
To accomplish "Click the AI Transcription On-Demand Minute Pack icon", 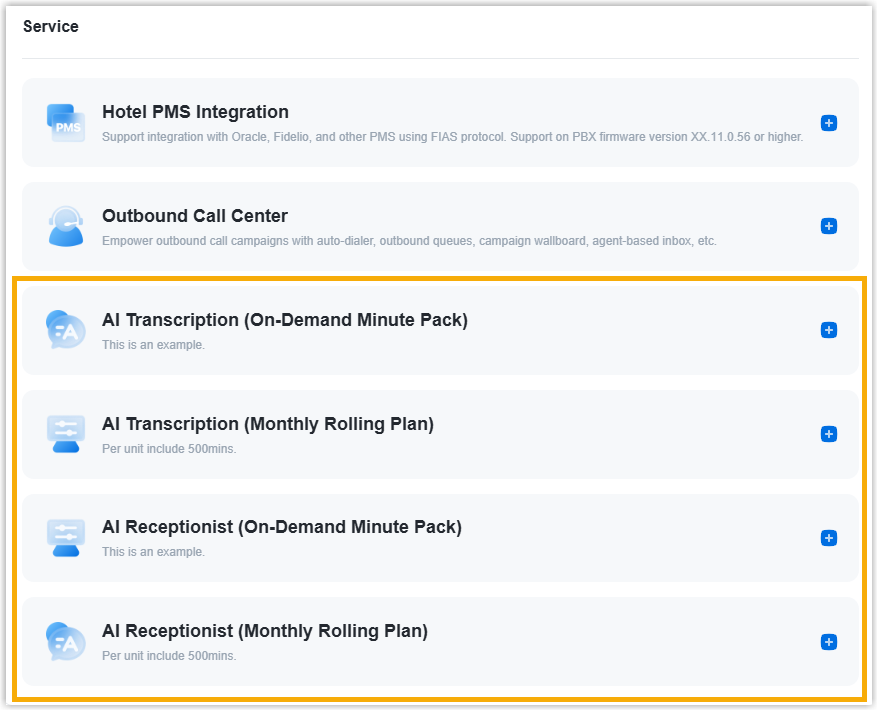I will coord(66,330).
